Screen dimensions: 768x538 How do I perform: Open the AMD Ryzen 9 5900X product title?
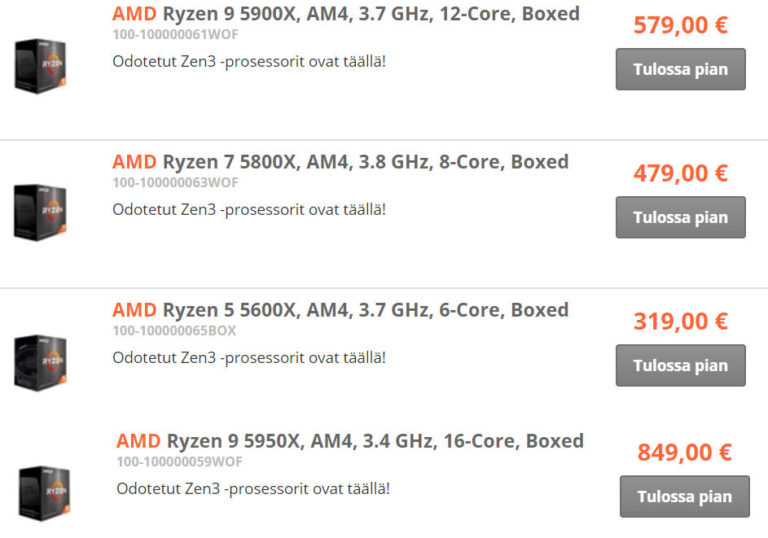coord(345,15)
